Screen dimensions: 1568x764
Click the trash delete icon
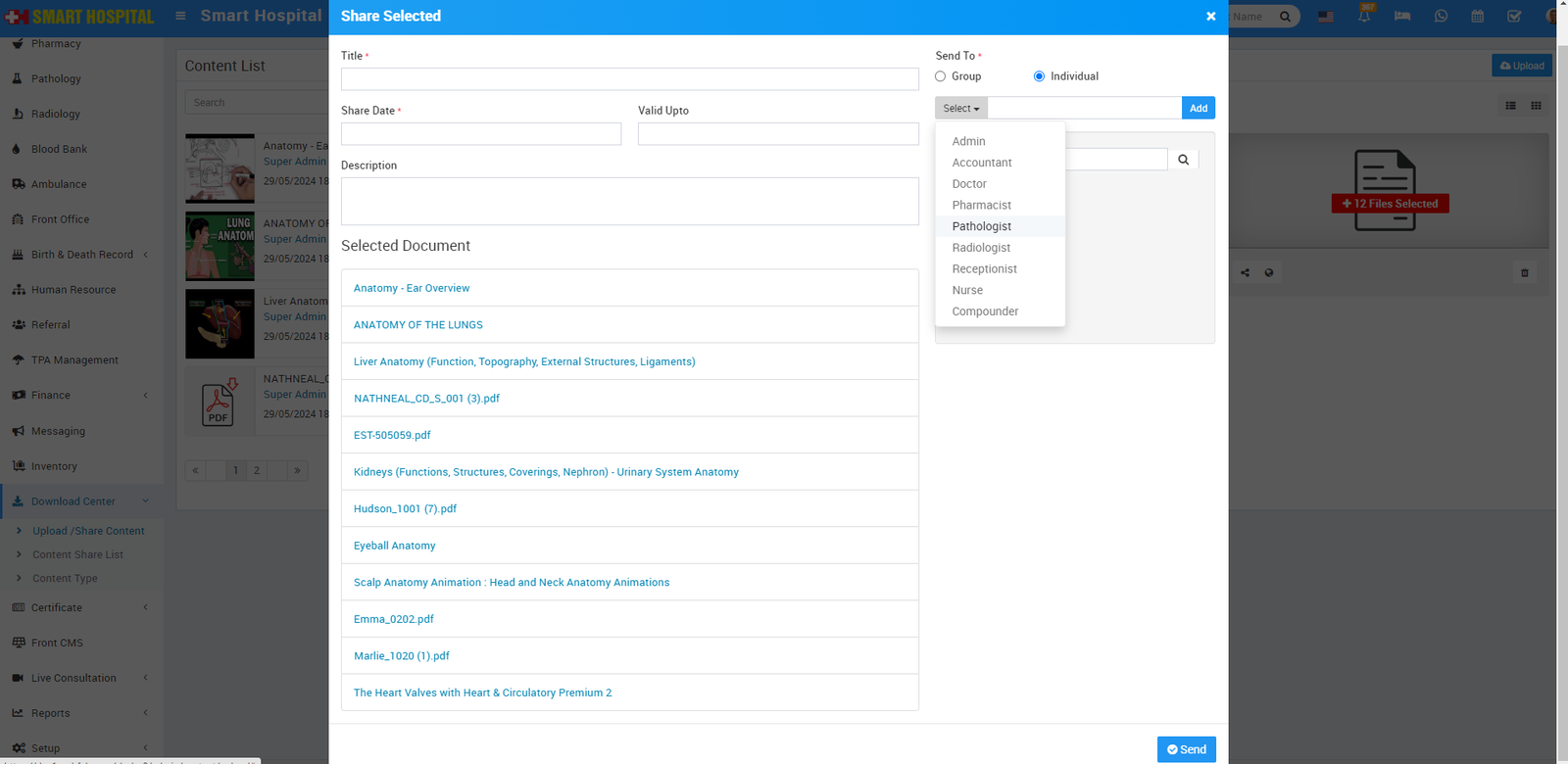click(x=1524, y=273)
